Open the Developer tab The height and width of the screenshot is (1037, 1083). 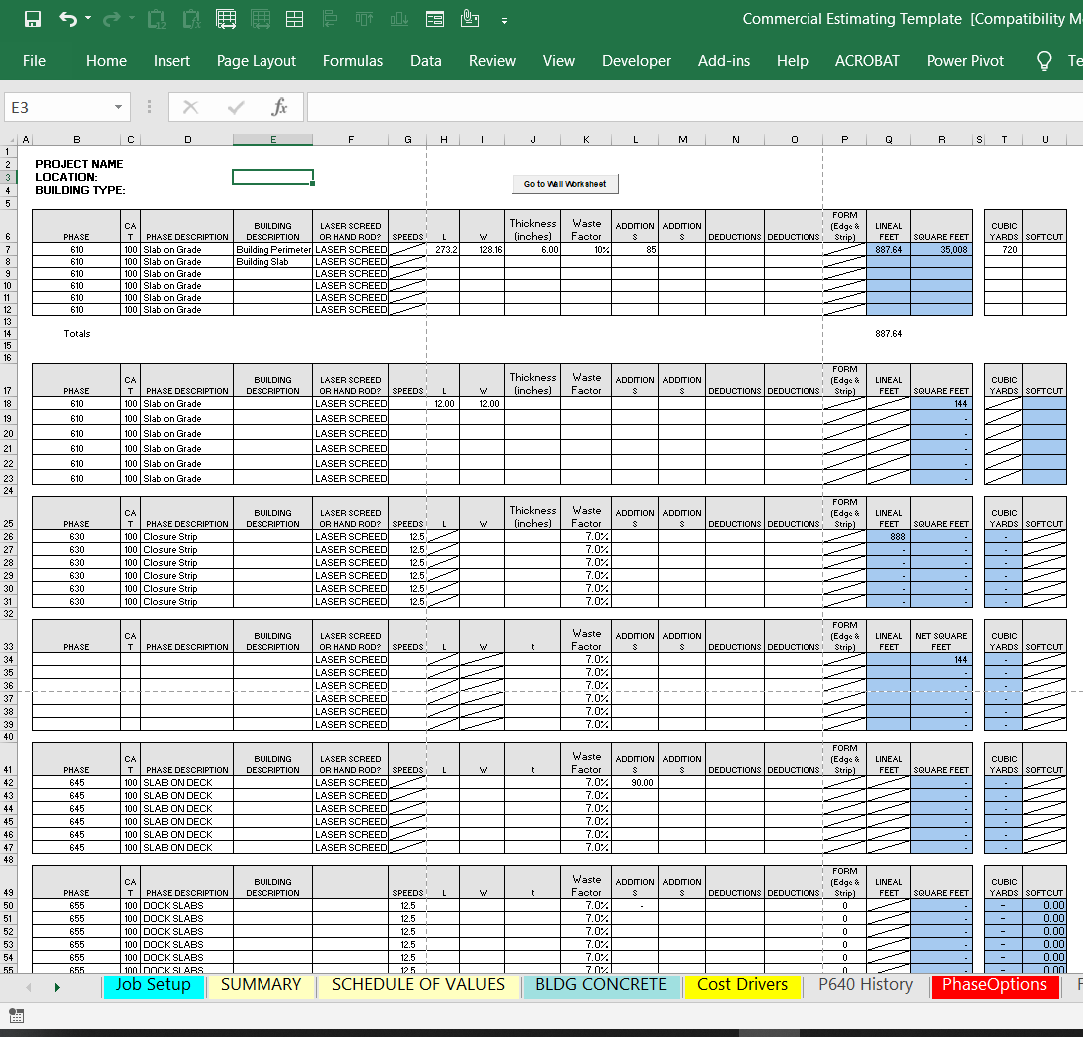pos(636,61)
